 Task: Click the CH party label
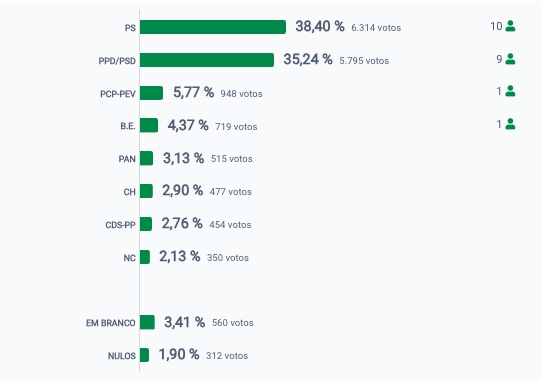[129, 192]
